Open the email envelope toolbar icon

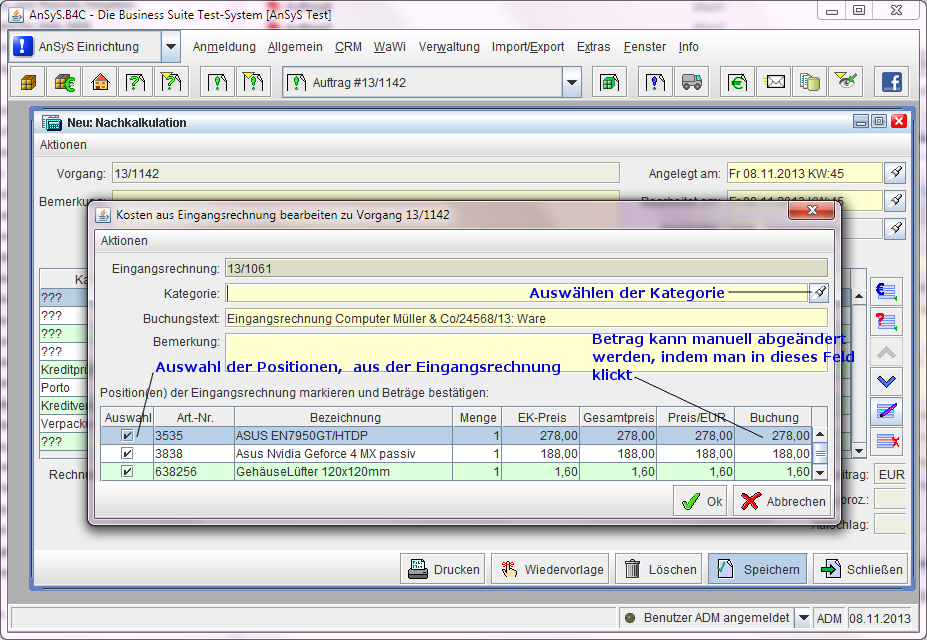774,82
